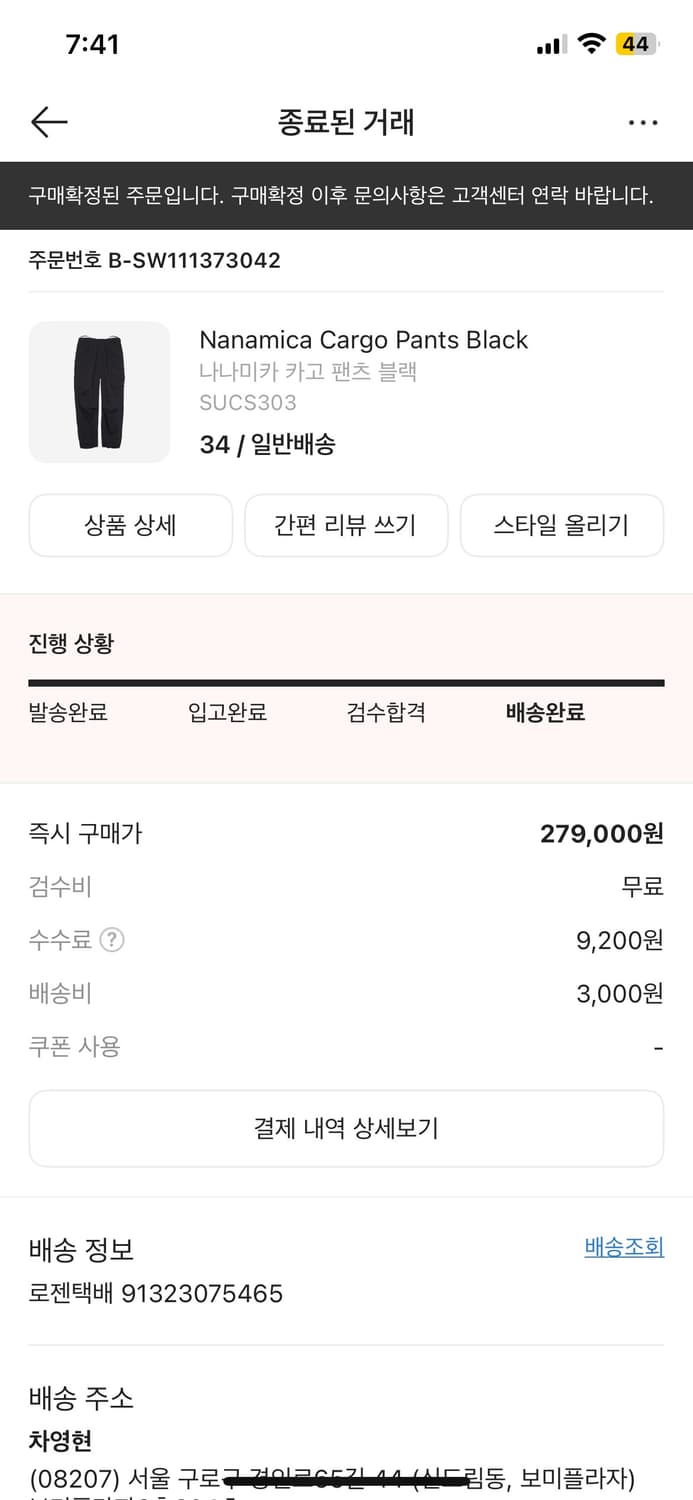Tap the battery indicator showing 44
This screenshot has width=693, height=1500.
click(637, 43)
